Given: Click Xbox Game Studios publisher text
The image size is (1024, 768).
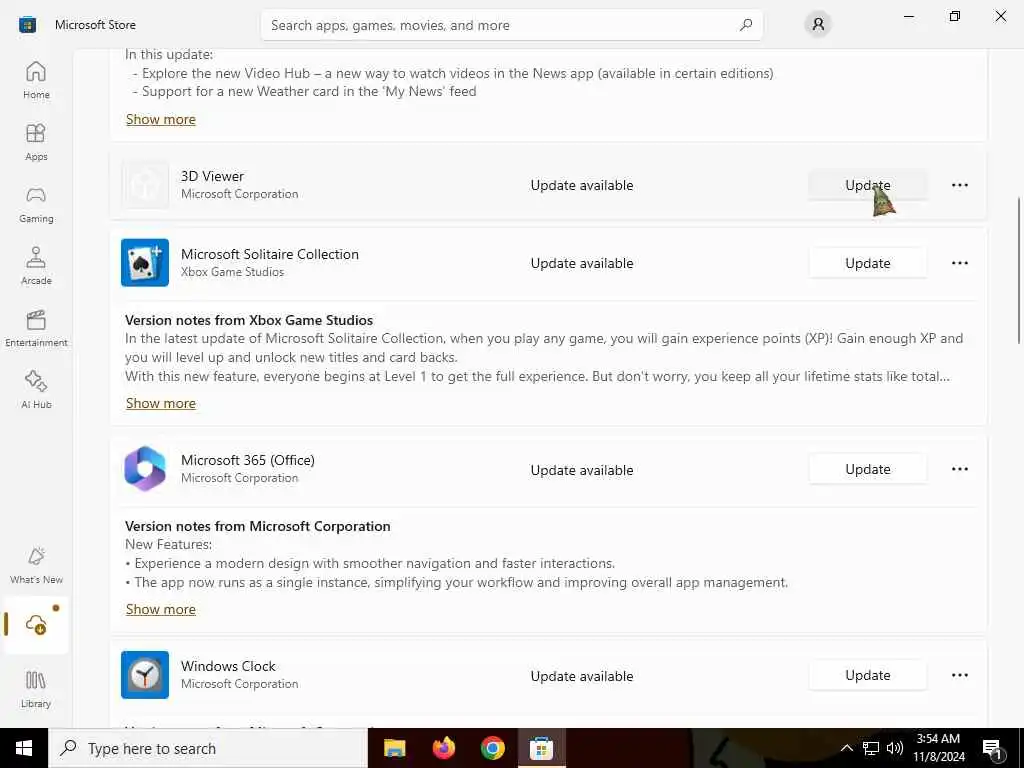Looking at the screenshot, I should pyautogui.click(x=232, y=272).
